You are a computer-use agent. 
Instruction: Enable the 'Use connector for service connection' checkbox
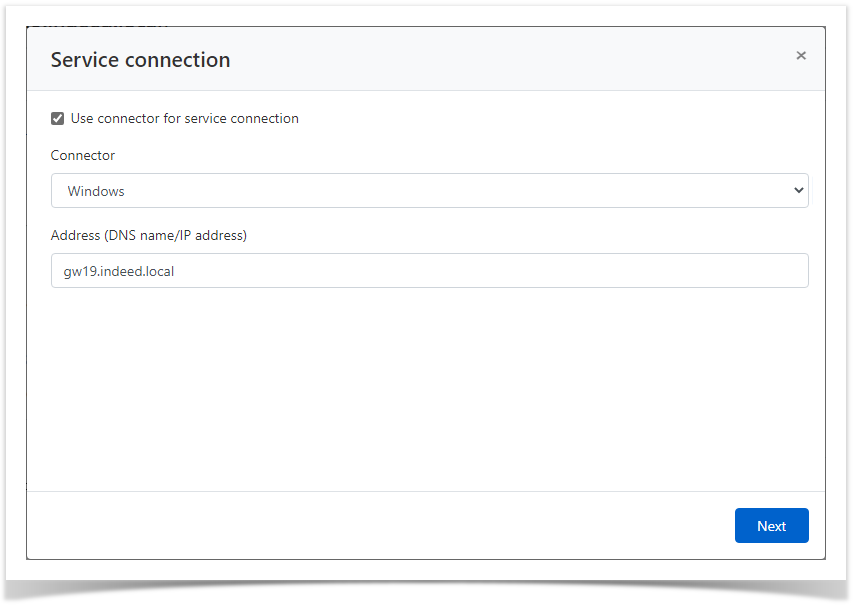[57, 118]
